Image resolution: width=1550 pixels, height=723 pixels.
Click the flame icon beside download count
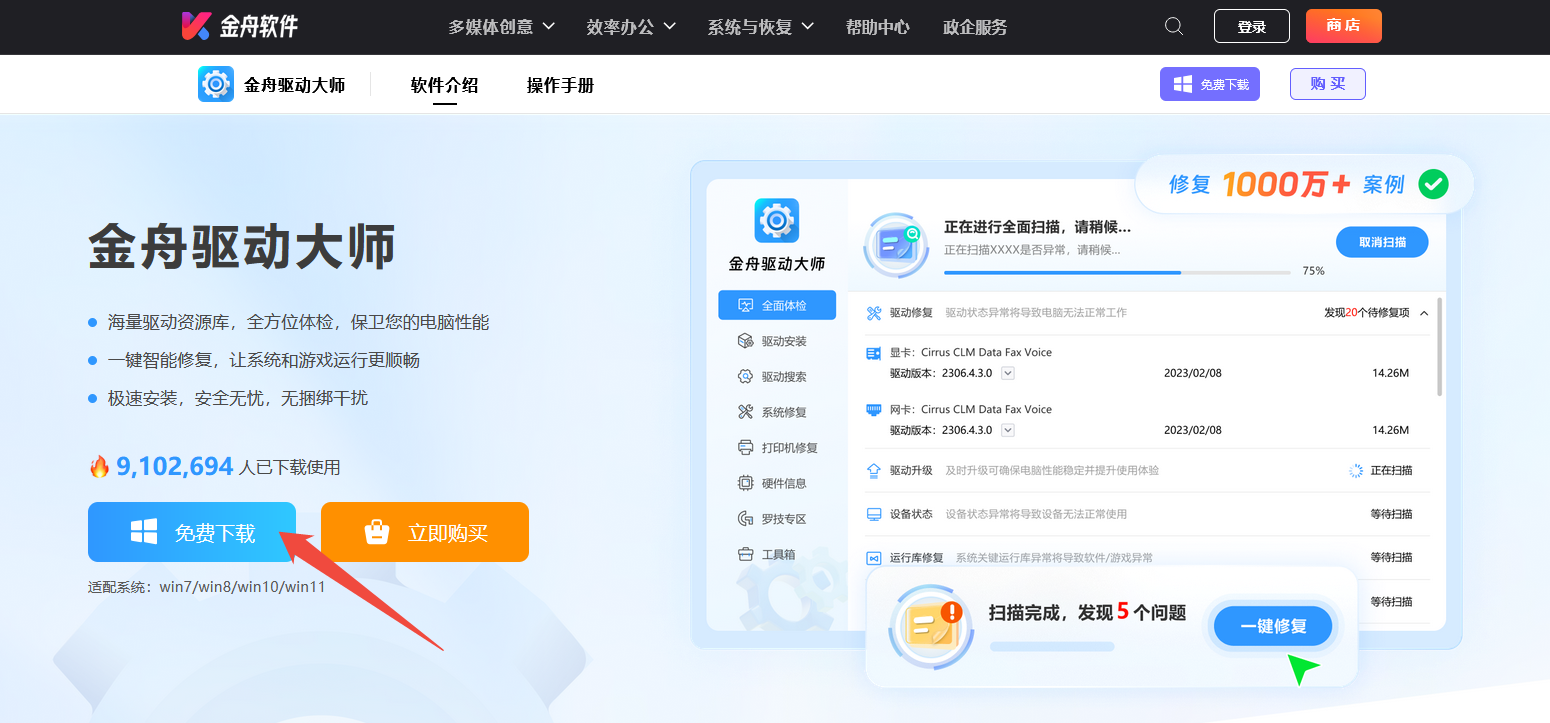(x=99, y=466)
